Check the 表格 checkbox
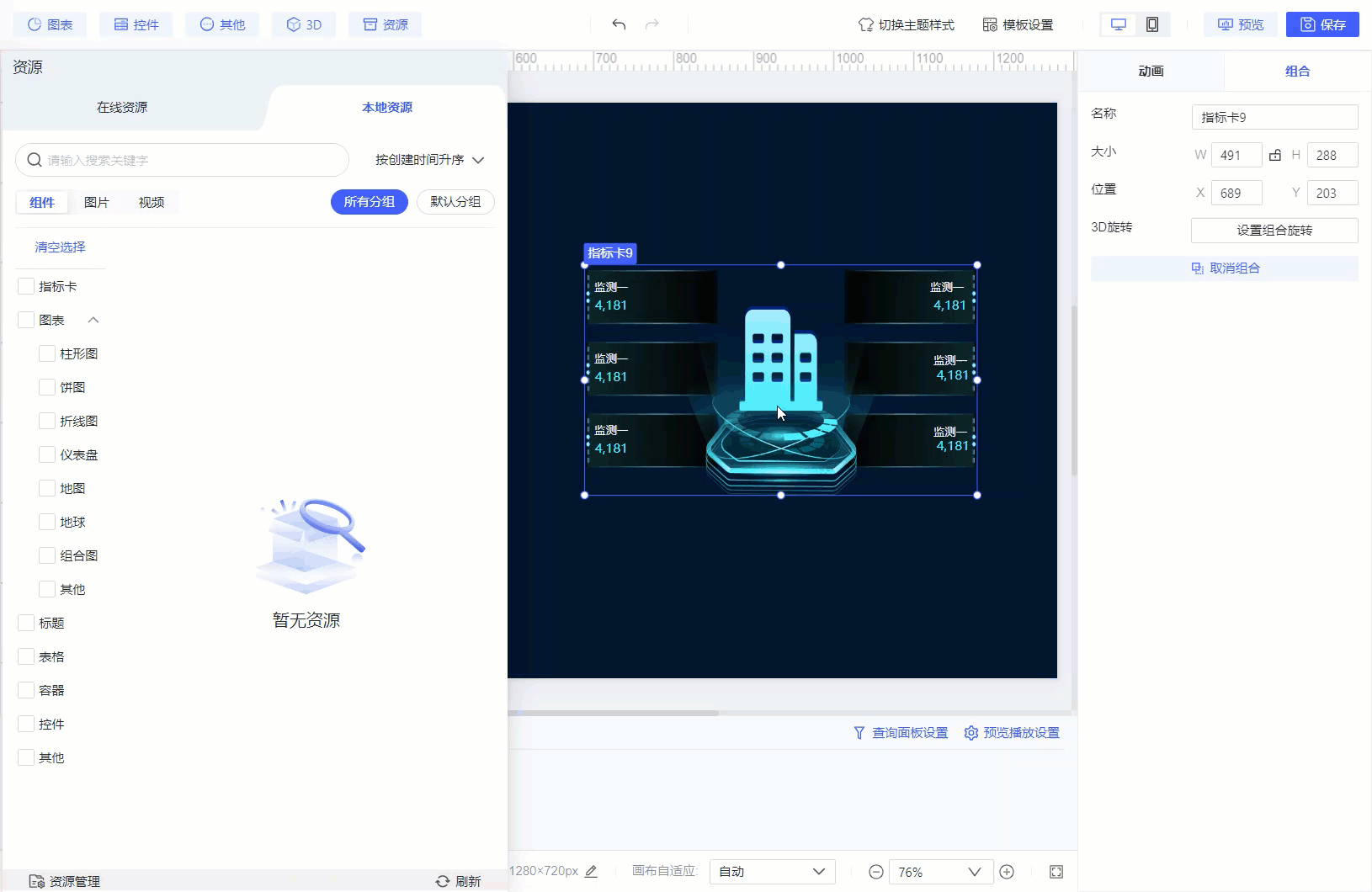 [x=26, y=656]
